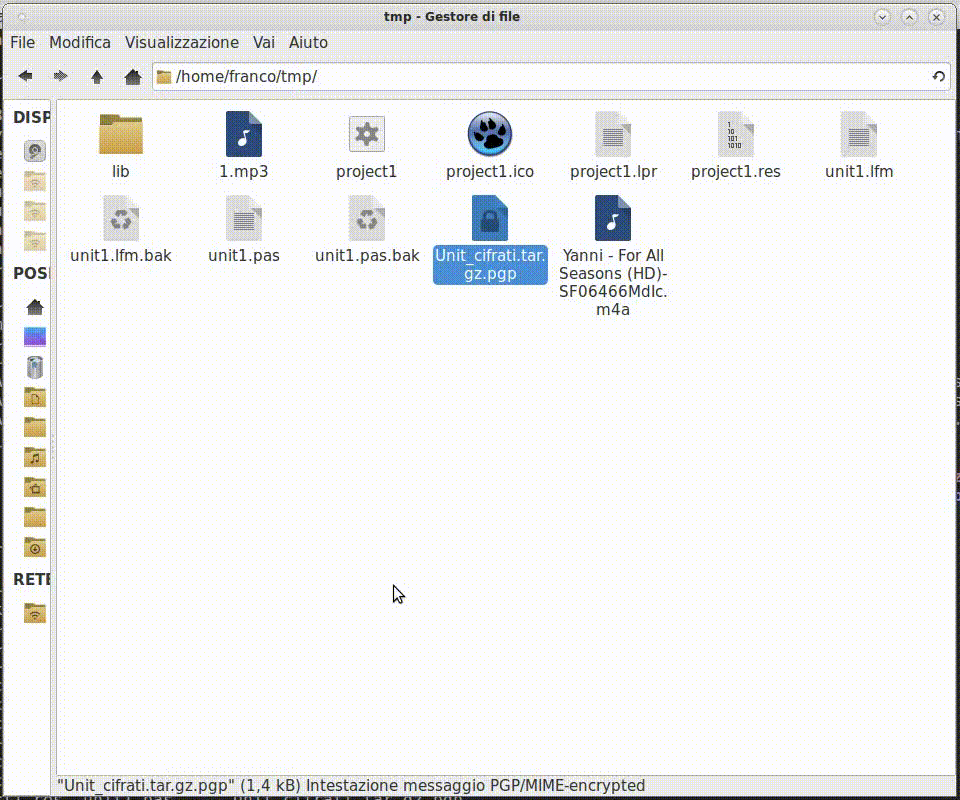
Task: Select the 1.mp3 audio file icon
Action: tap(244, 134)
